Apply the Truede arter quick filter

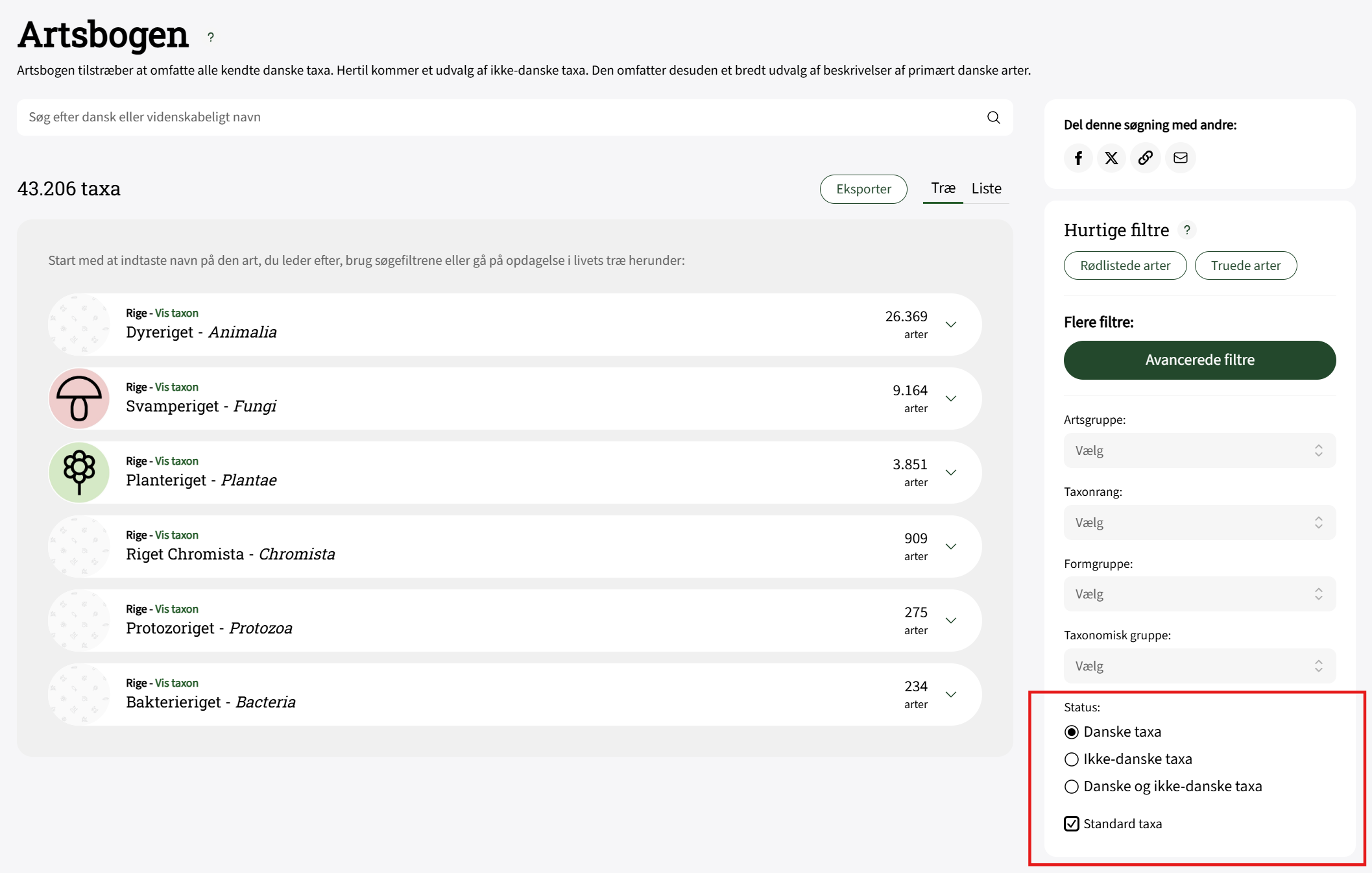1246,265
